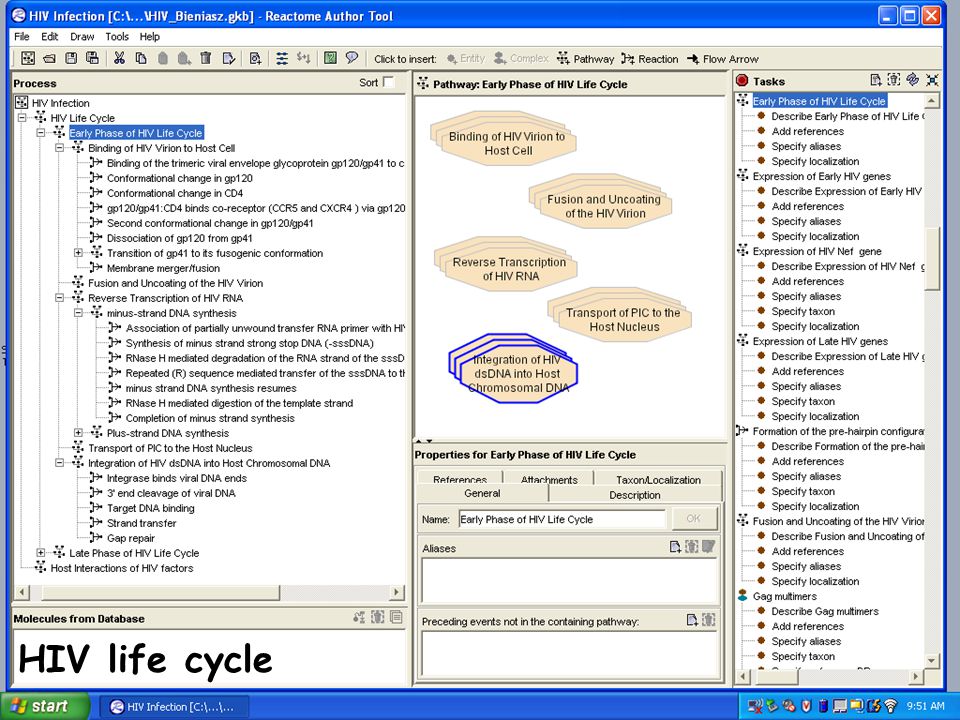
Task: Click the Tasks panel vertical scrollbar down arrow
Action: (x=931, y=661)
